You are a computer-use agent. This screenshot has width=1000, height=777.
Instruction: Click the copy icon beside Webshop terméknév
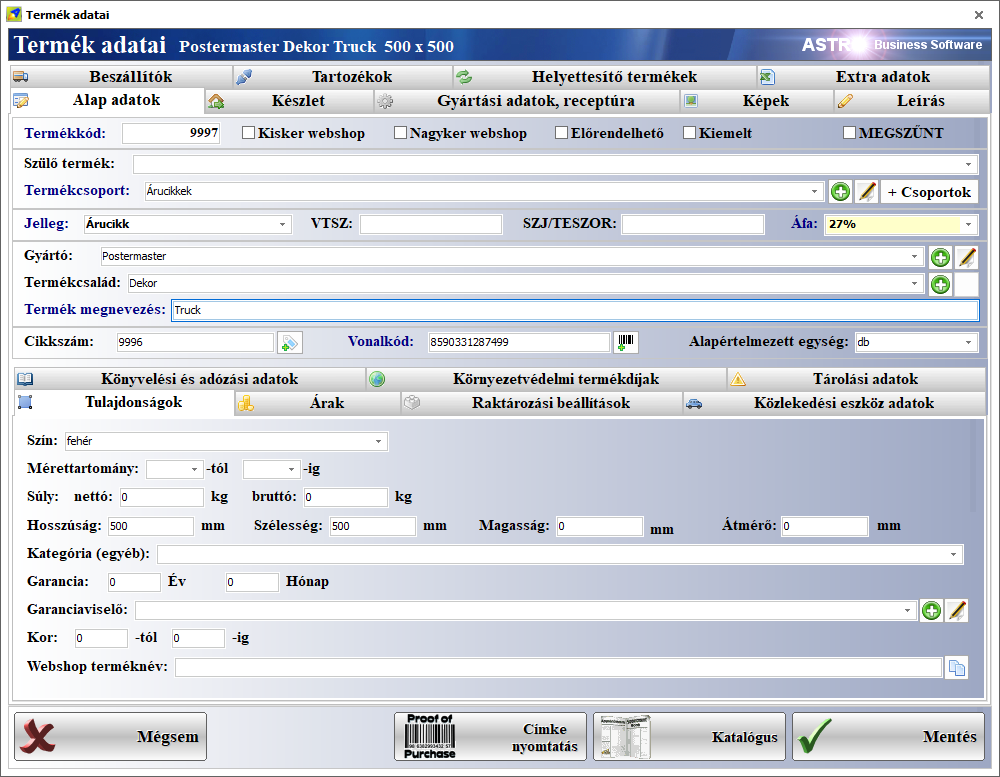coord(957,668)
